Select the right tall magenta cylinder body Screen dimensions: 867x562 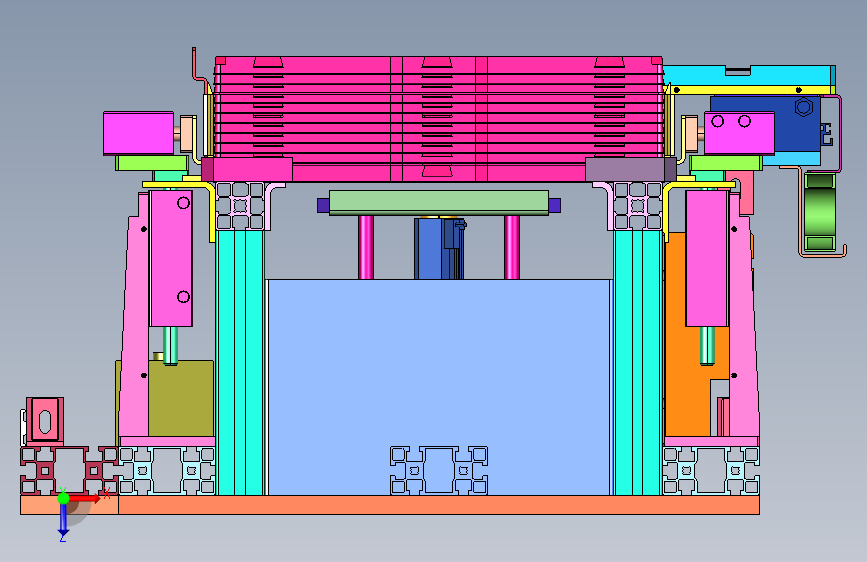point(707,258)
